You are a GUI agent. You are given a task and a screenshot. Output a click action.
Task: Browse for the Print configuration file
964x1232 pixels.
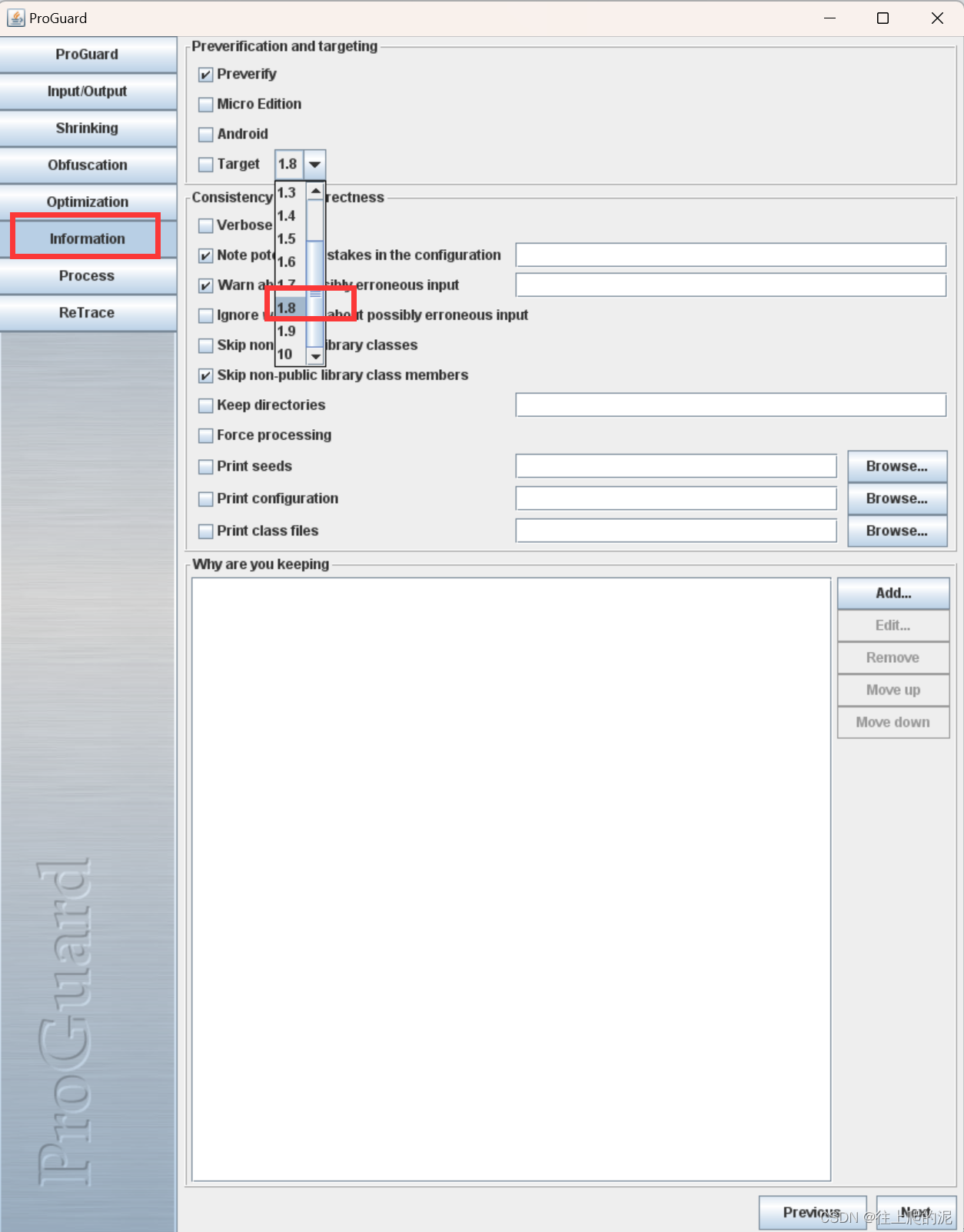pos(897,499)
